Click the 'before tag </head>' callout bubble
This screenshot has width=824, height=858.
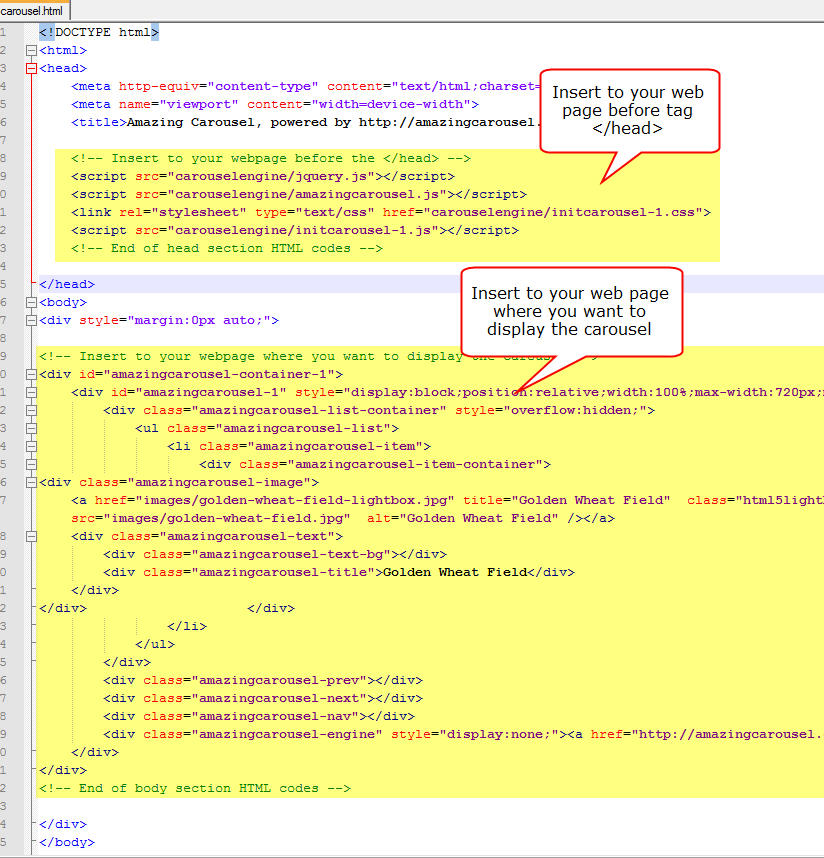(628, 110)
